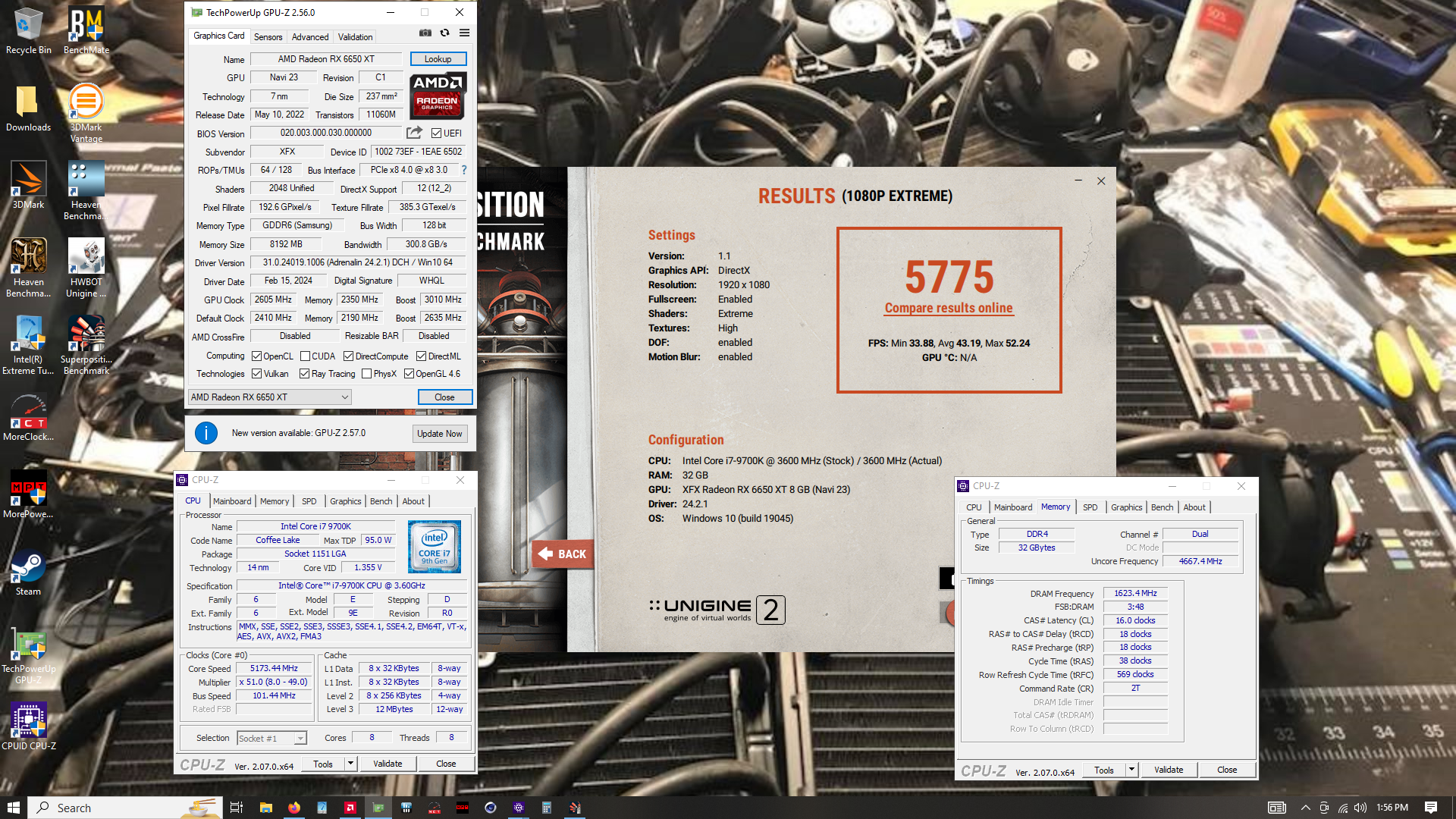Open MoreClockTool desktop icon
1456x819 pixels.
click(28, 417)
